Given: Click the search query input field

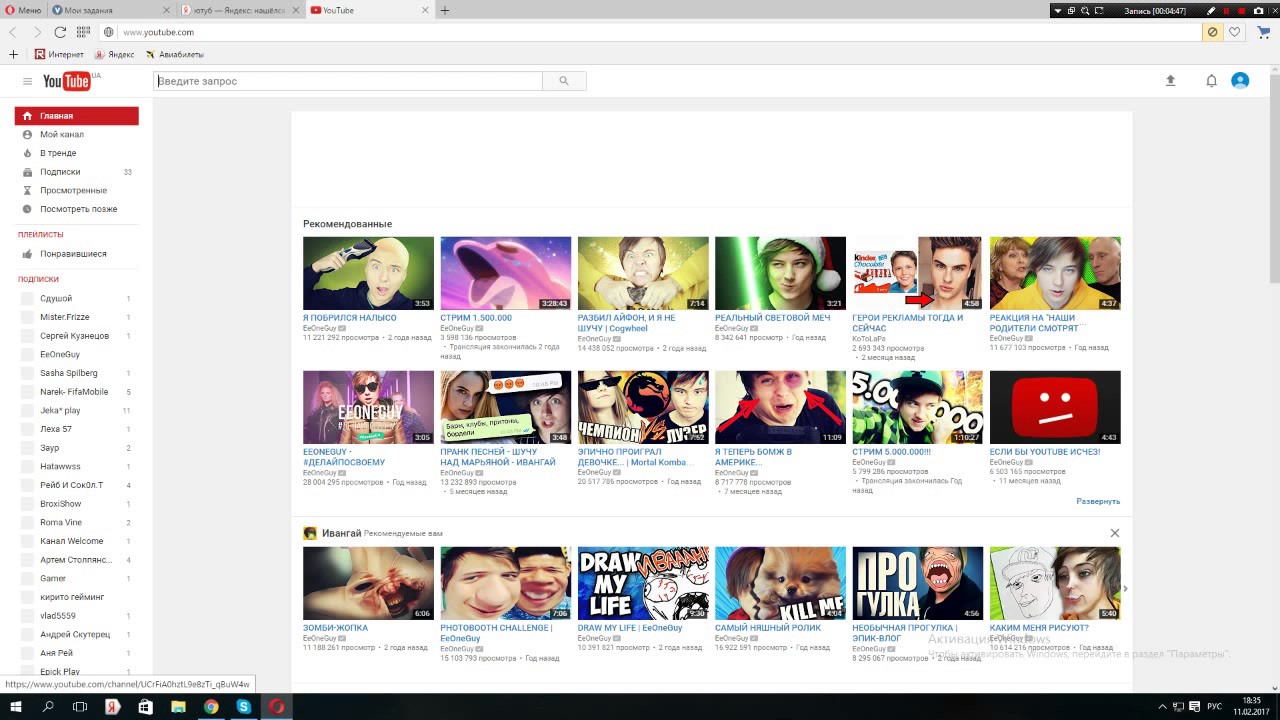Looking at the screenshot, I should [x=348, y=81].
